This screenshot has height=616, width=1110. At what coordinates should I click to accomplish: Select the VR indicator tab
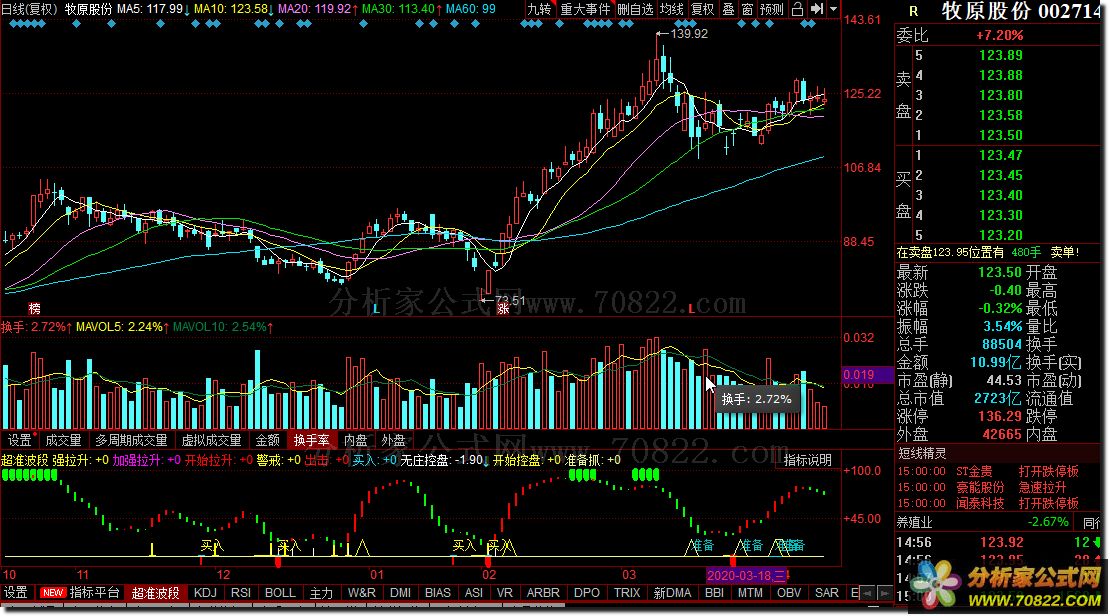[505, 593]
